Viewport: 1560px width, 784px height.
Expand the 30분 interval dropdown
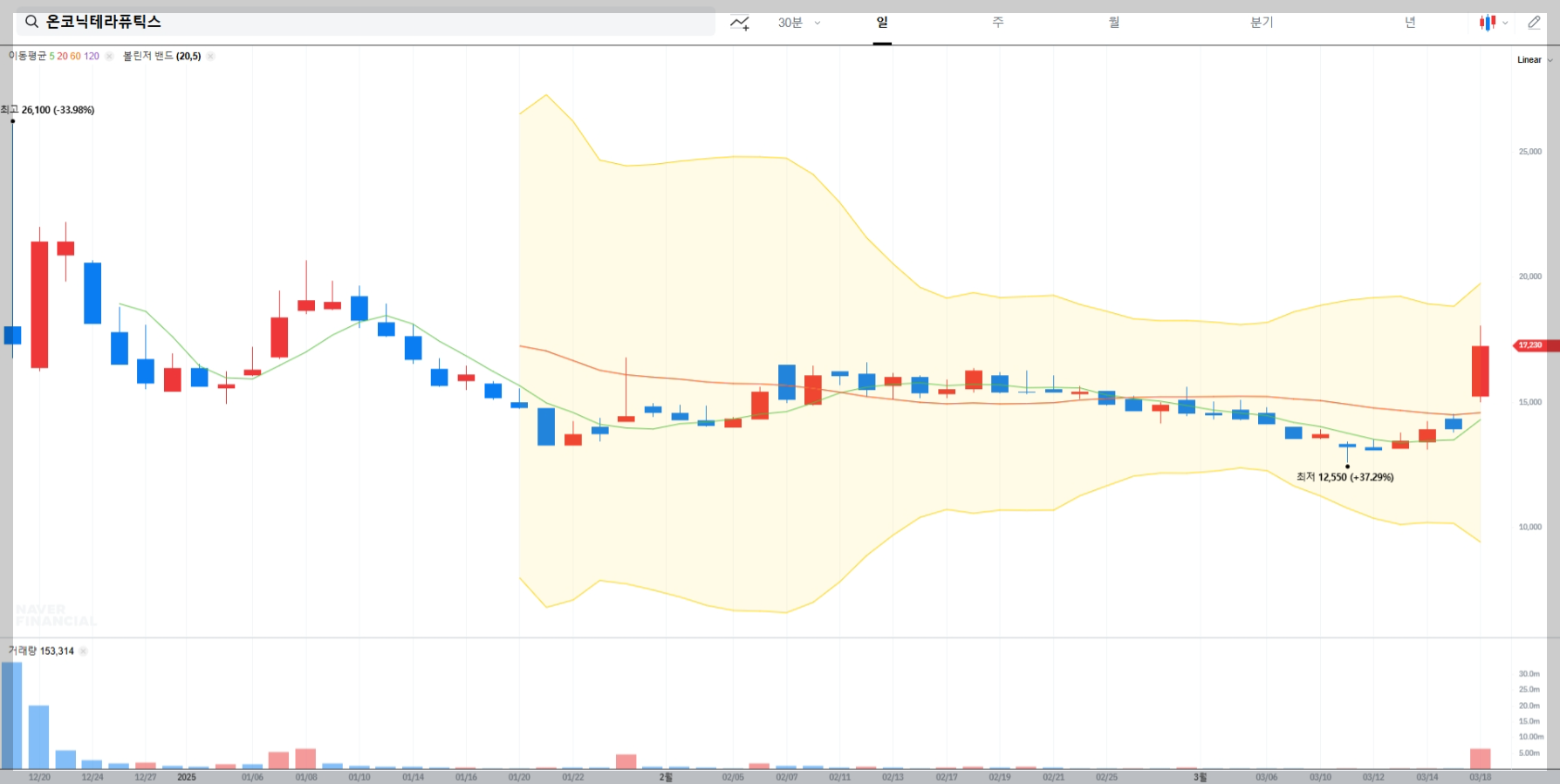pos(799,23)
